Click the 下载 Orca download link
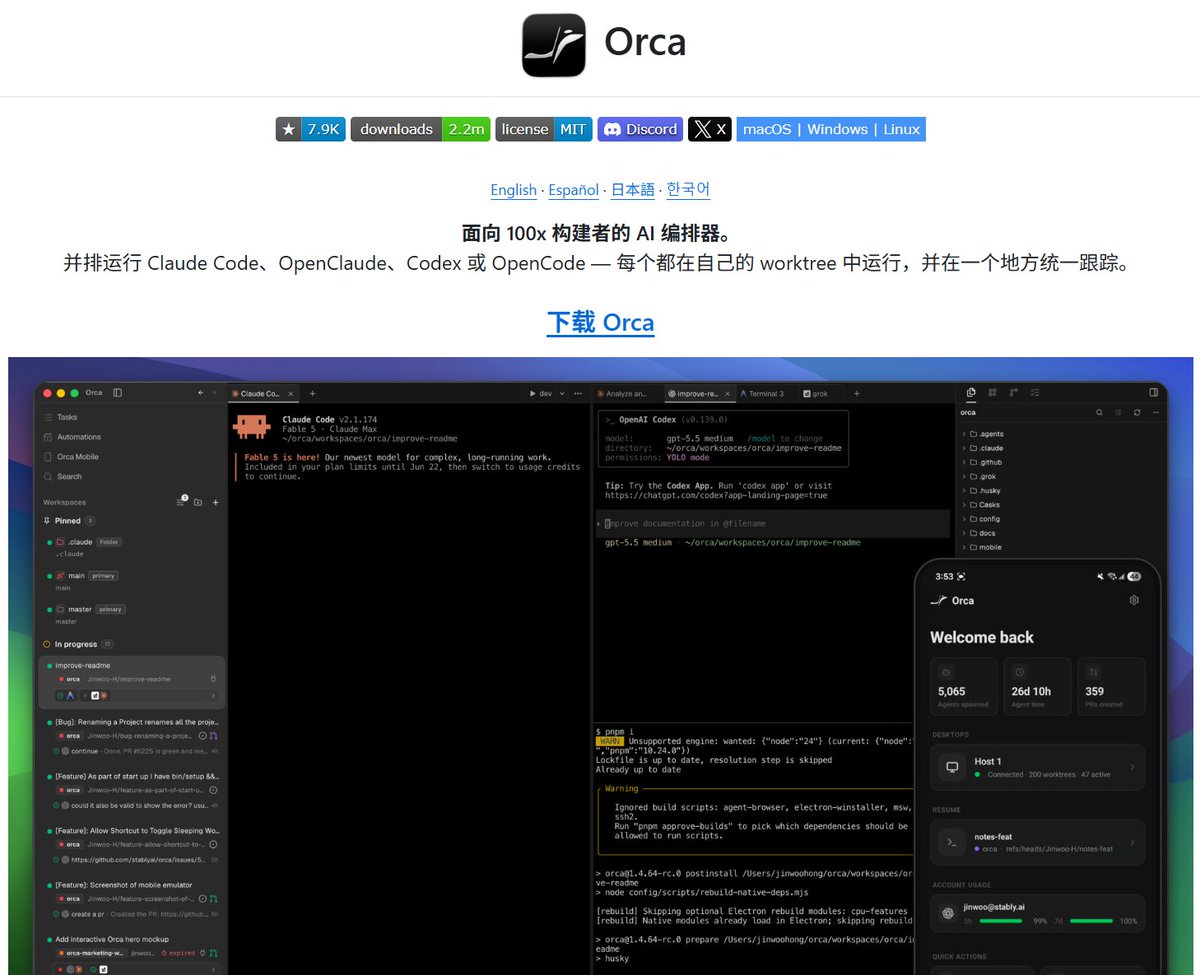This screenshot has width=1200, height=975. click(600, 323)
